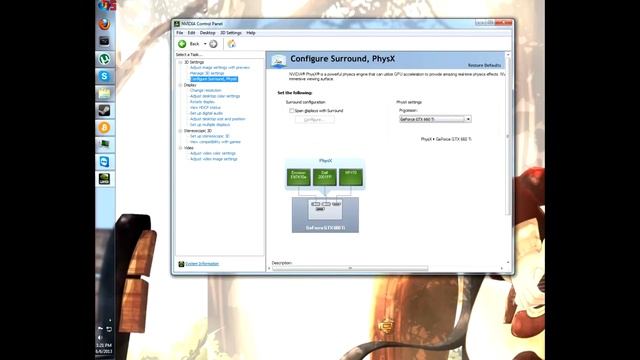This screenshot has width=640, height=360.
Task: Open the Desktop menu
Action: coord(207,33)
